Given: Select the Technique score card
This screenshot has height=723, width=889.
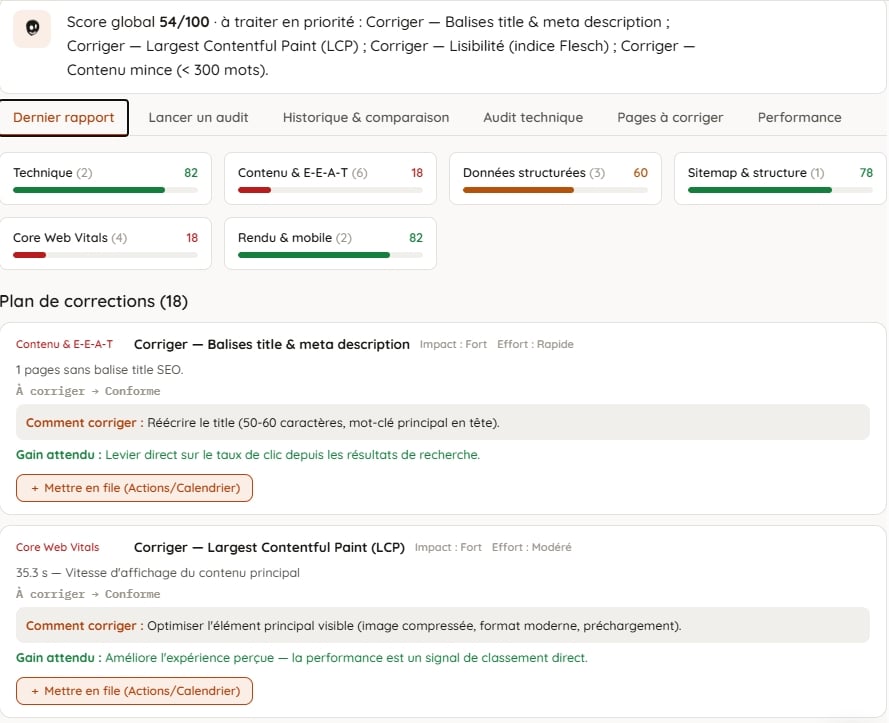Looking at the screenshot, I should tap(105, 178).
